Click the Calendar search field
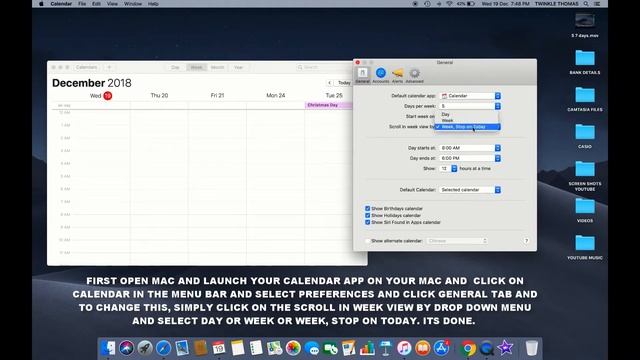Image resolution: width=640 pixels, height=360 pixels. pyautogui.click(x=324, y=67)
